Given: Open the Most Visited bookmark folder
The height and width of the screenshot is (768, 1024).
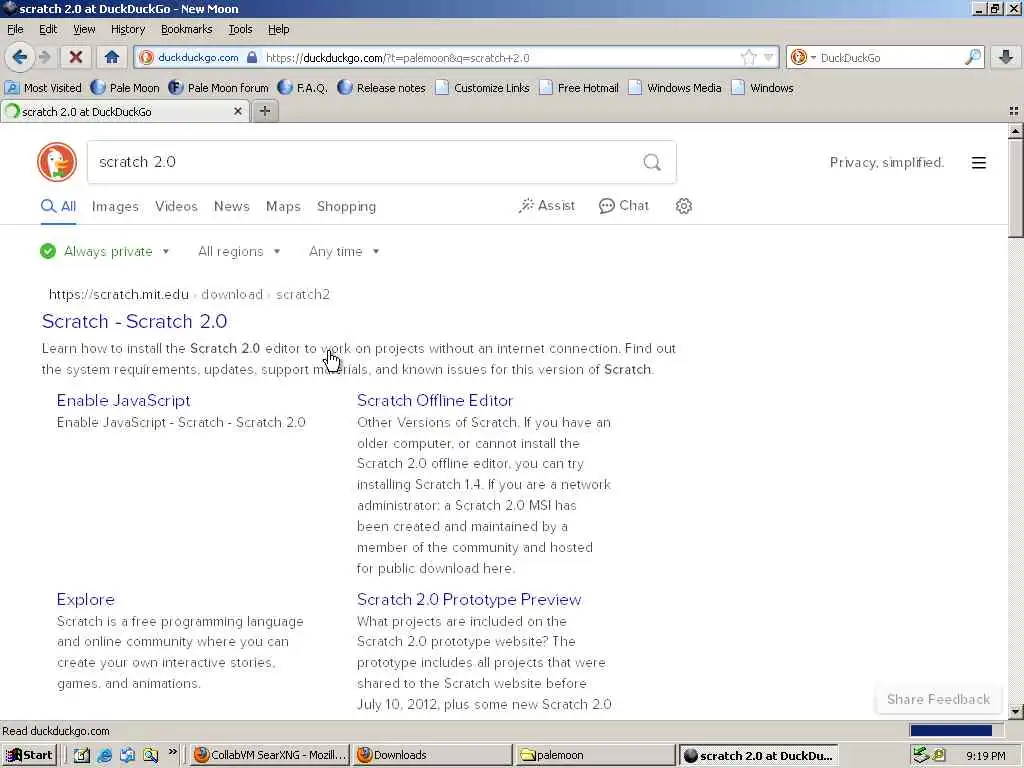Looking at the screenshot, I should pyautogui.click(x=43, y=88).
